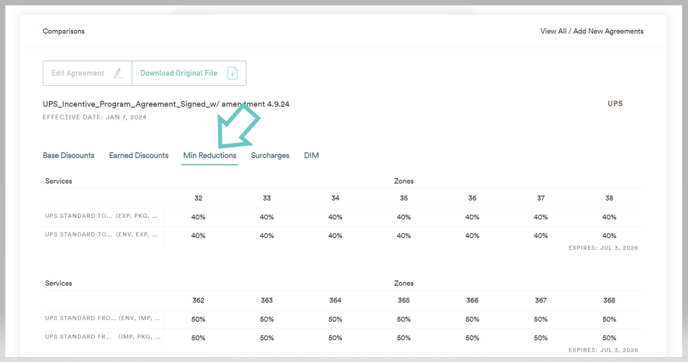Viewport: 688px width, 362px height.
Task: Click 50% in zone 368 ENV, IMP row
Action: point(609,319)
